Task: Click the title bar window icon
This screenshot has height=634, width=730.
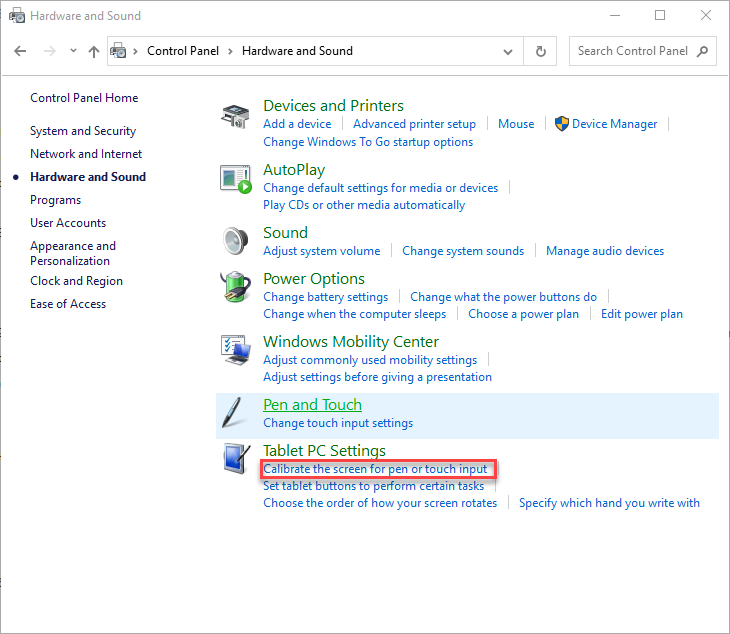Action: pyautogui.click(x=17, y=15)
